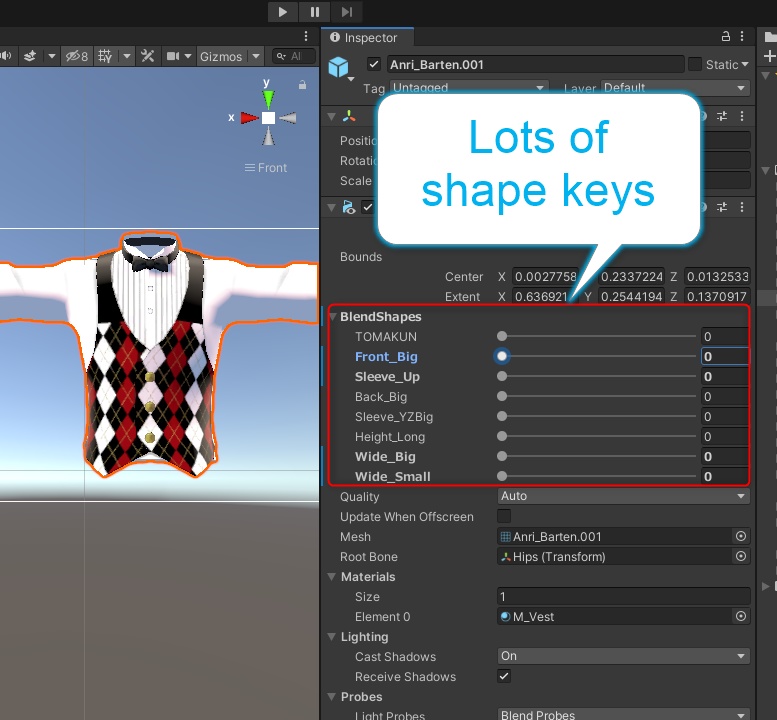Image resolution: width=777 pixels, height=720 pixels.
Task: Collapse the BlendShapes section
Action: [333, 317]
